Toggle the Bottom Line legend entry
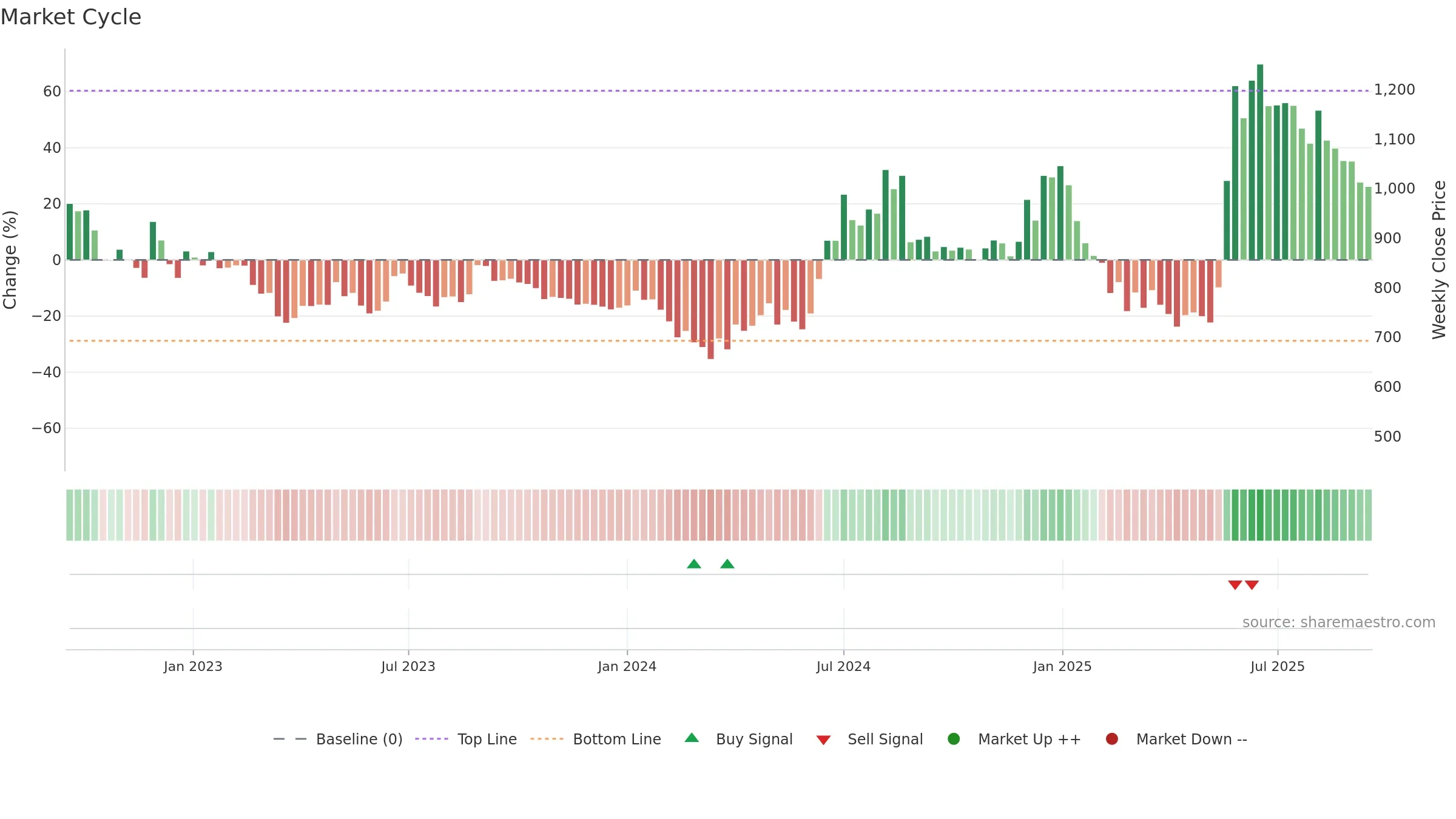This screenshot has height=819, width=1456. tap(596, 739)
